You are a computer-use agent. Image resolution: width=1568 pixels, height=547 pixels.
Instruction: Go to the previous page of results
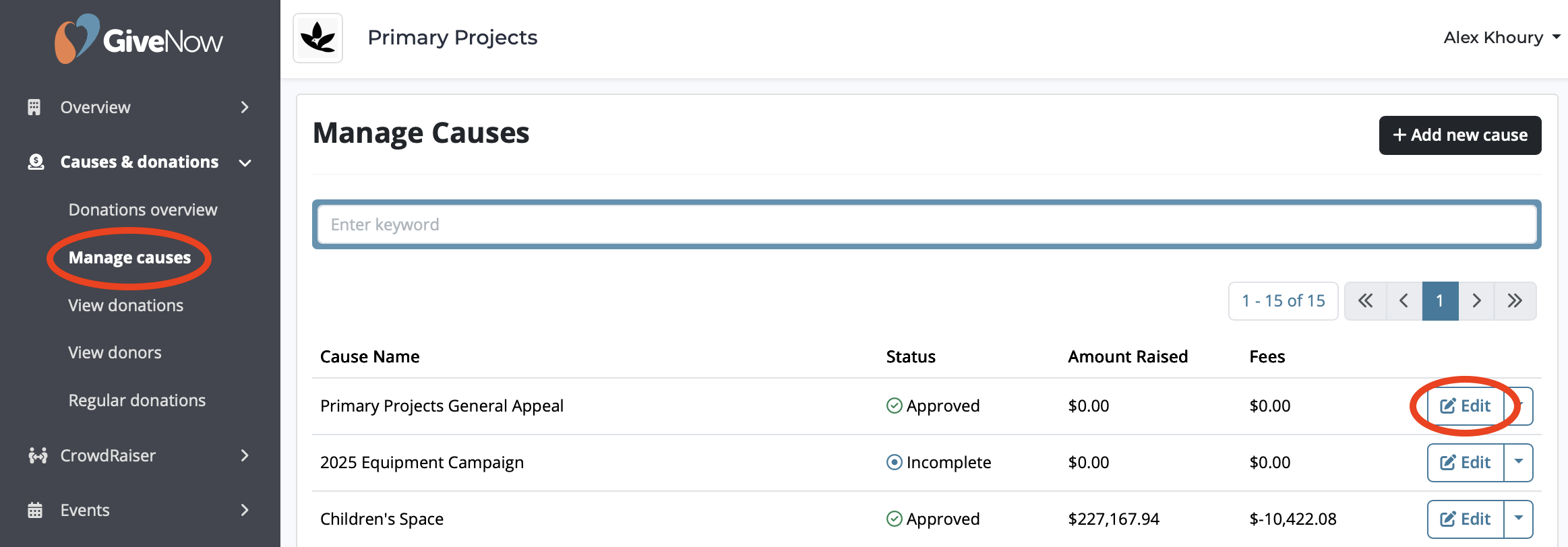click(x=1404, y=301)
